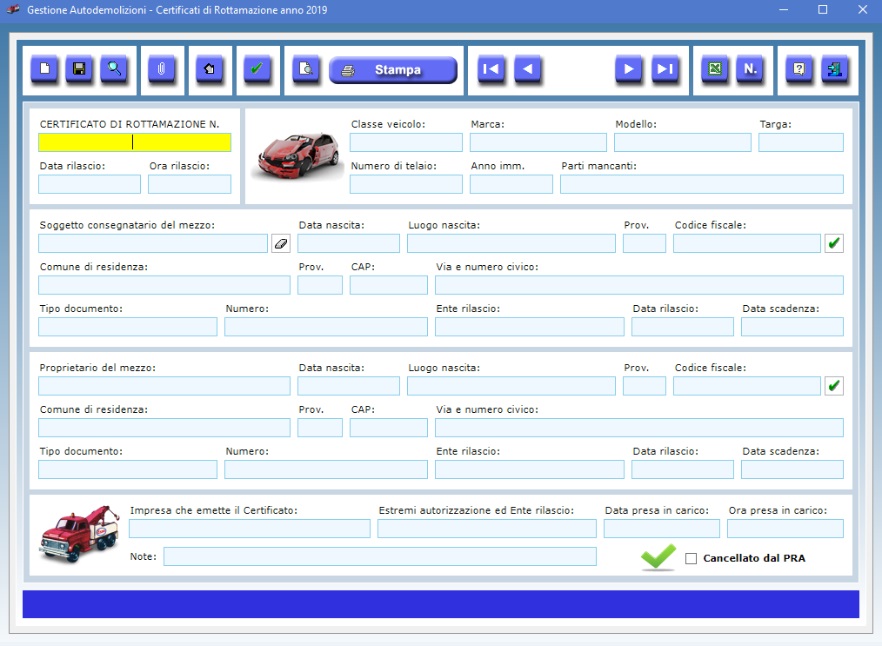Go to last record

[665, 69]
